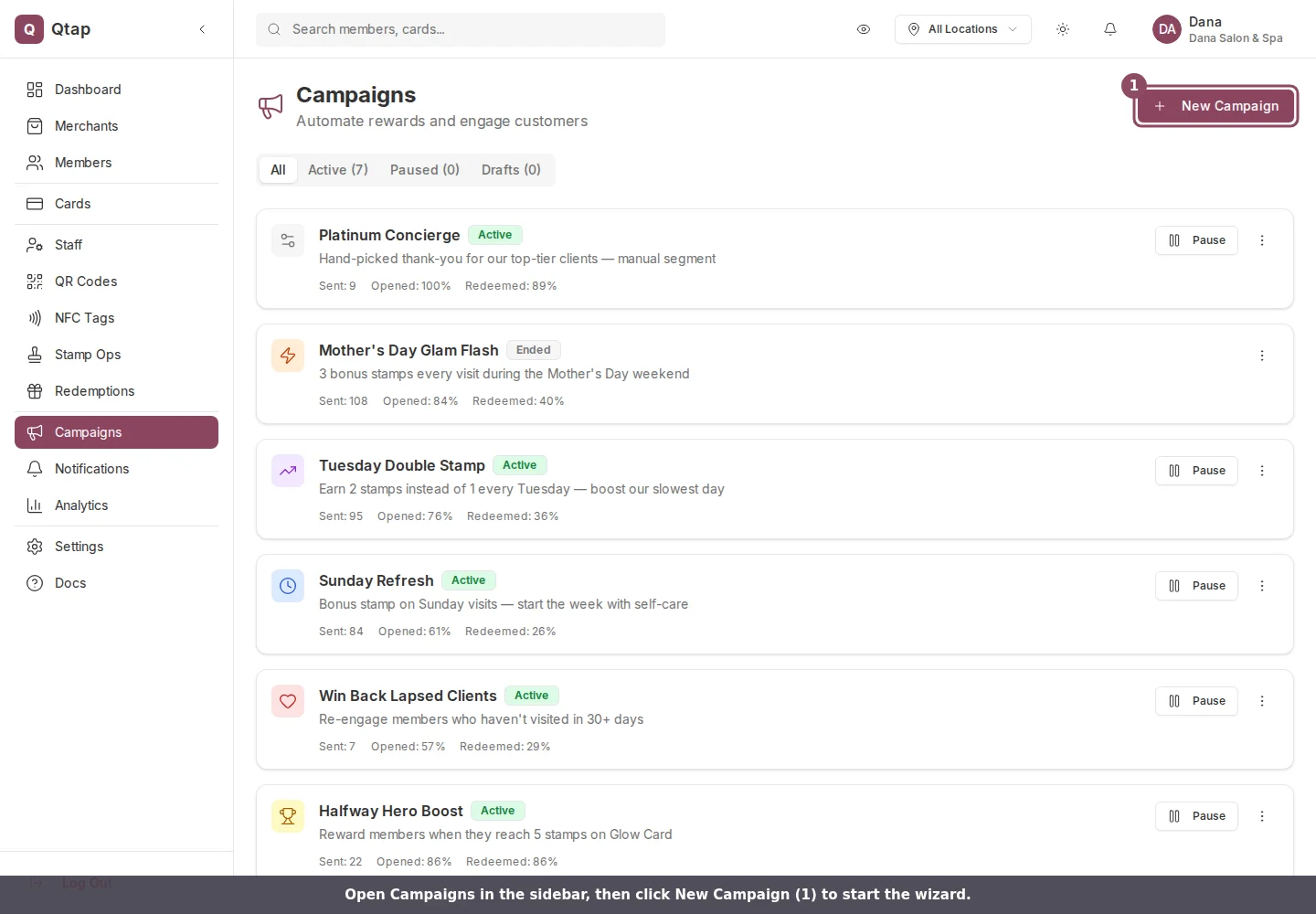Viewport: 1316px width, 914px height.
Task: Open more options for Mother's Day Glam Flash
Action: coord(1262,356)
